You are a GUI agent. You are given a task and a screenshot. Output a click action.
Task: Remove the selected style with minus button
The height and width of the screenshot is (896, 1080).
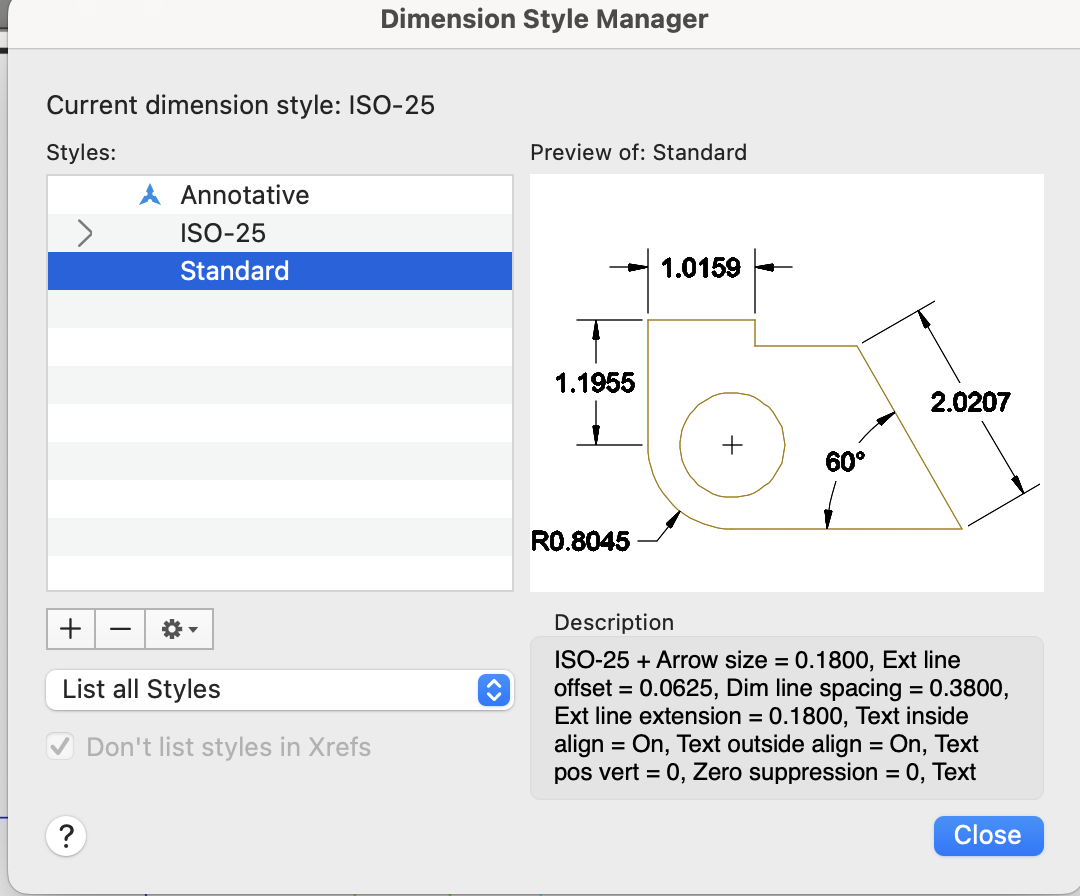click(x=121, y=629)
